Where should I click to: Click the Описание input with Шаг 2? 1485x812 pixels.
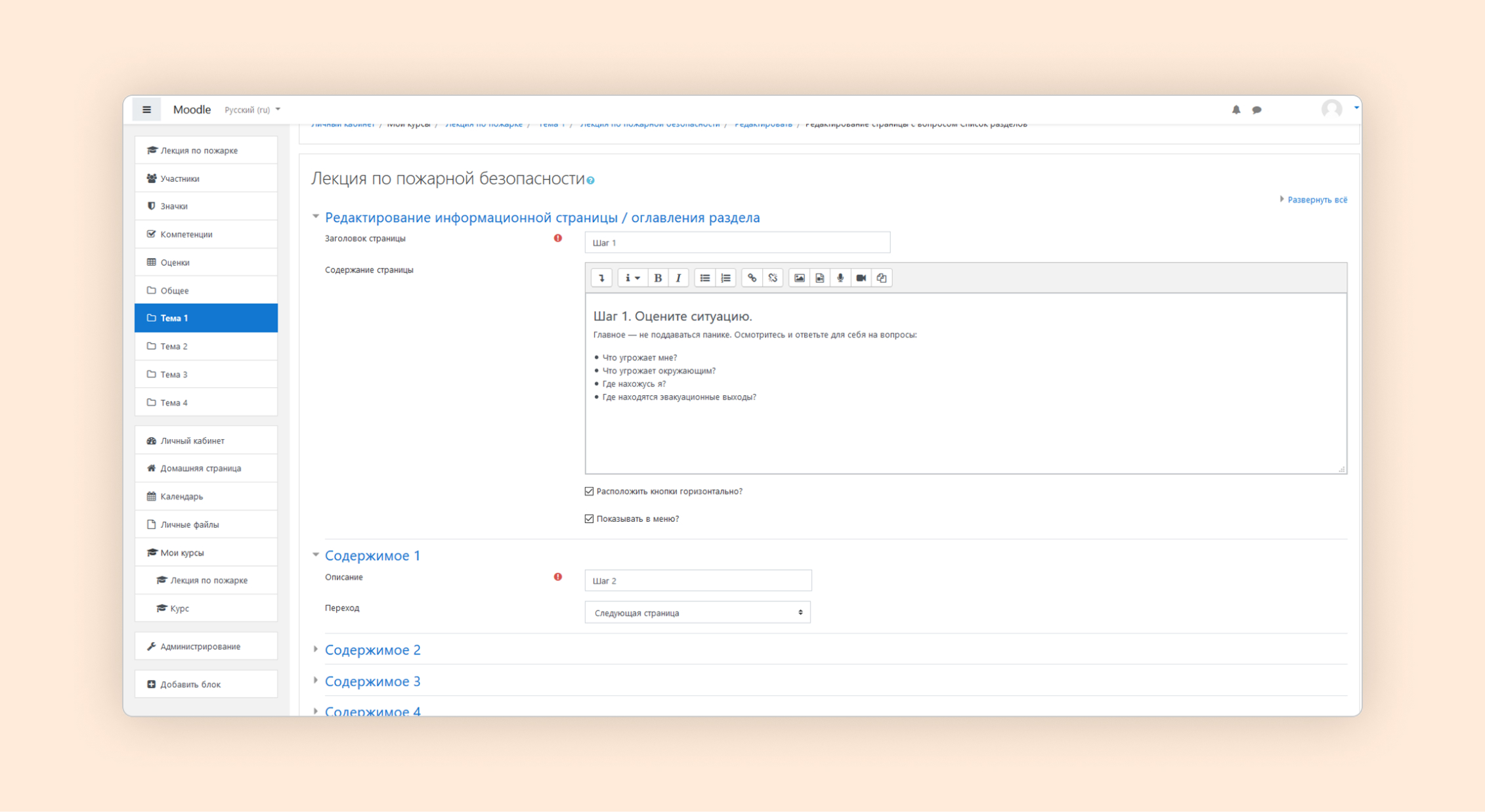(698, 580)
